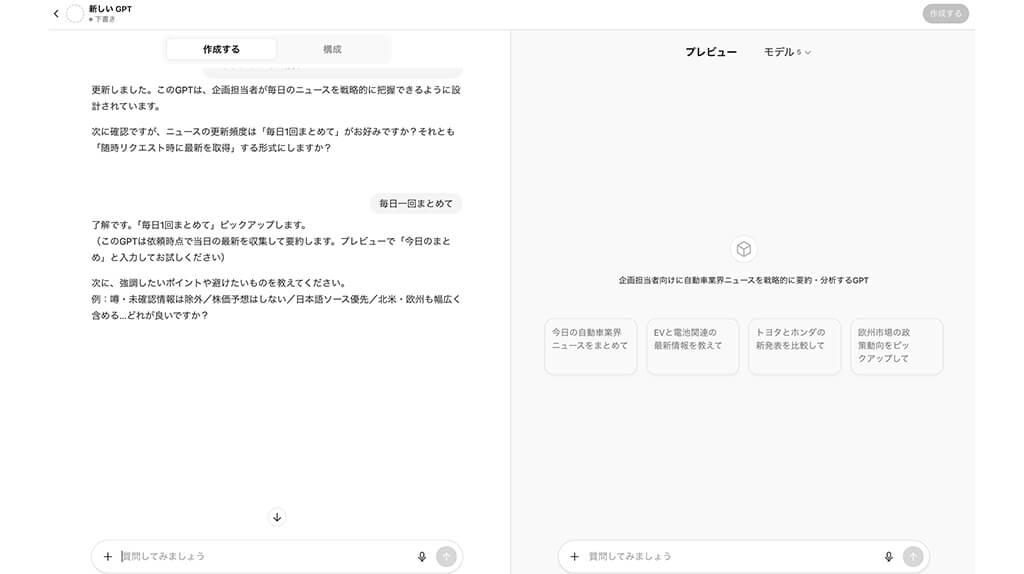Pick the トヨタとホンダの新発表を比較して suggestion
The image size is (1024, 574).
click(x=794, y=346)
